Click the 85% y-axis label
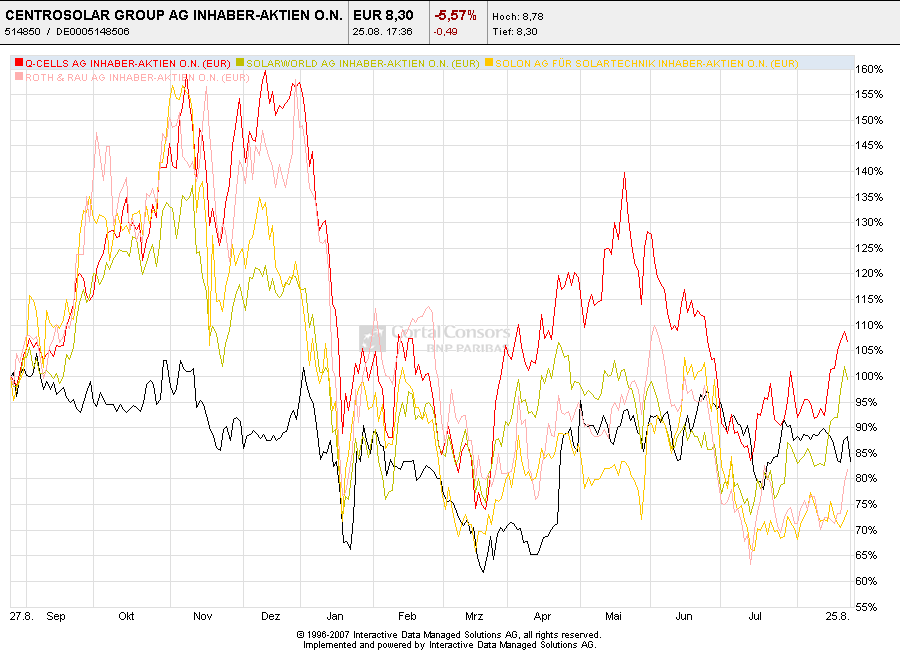This screenshot has height=650, width=900. click(866, 453)
